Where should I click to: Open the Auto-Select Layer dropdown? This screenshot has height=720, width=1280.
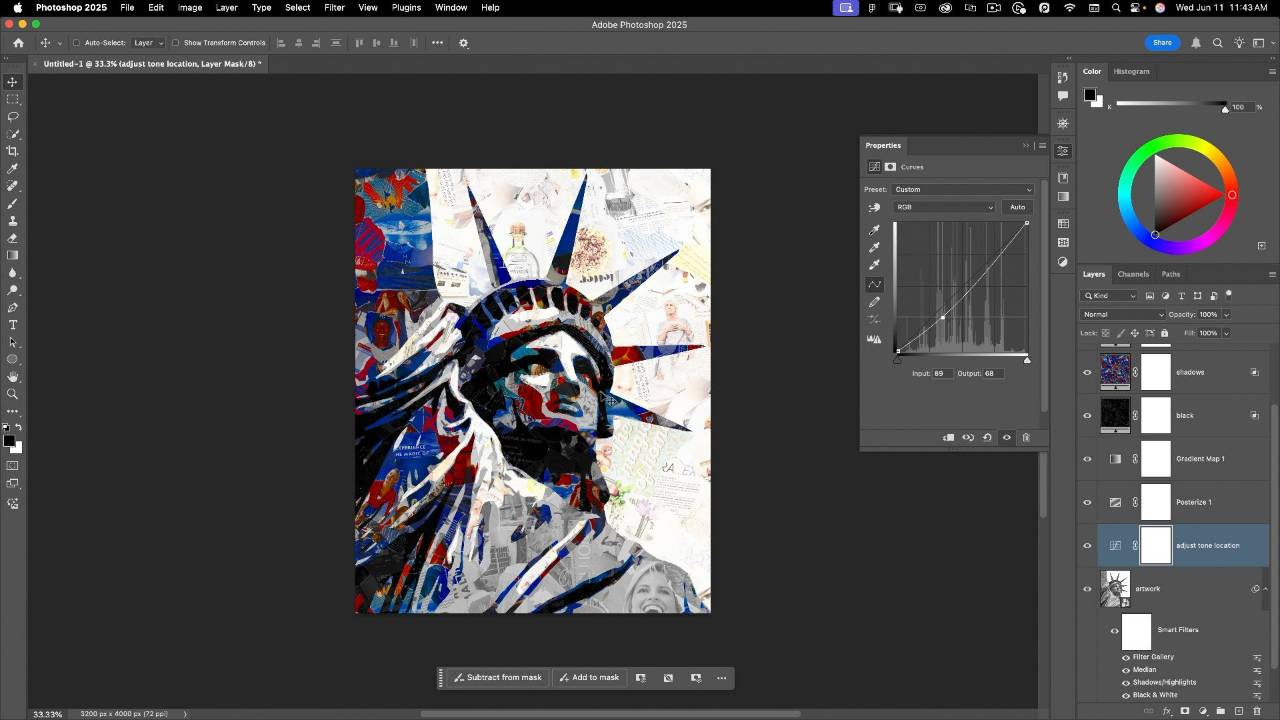(148, 43)
